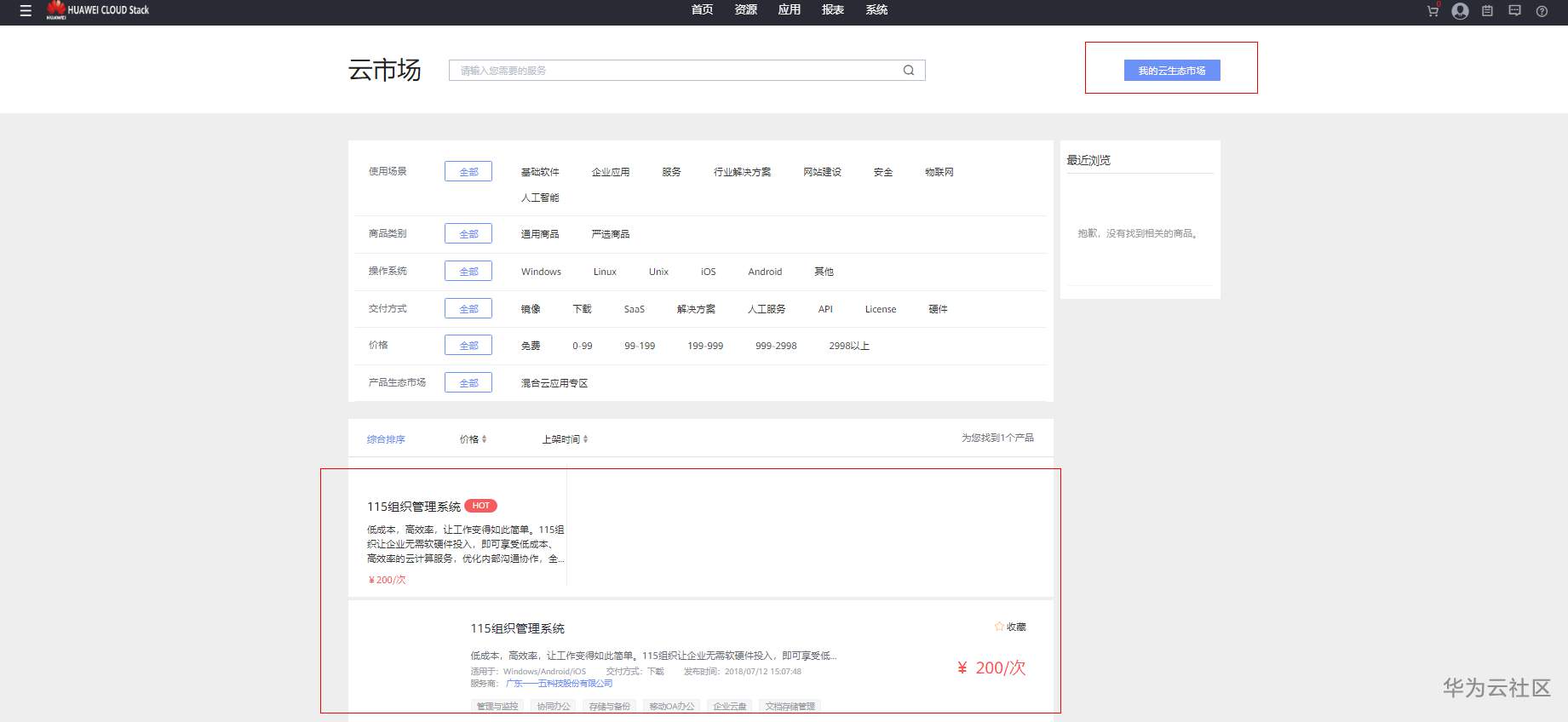Select 全部 for 操作系统
The image size is (1568, 722).
[x=468, y=272]
